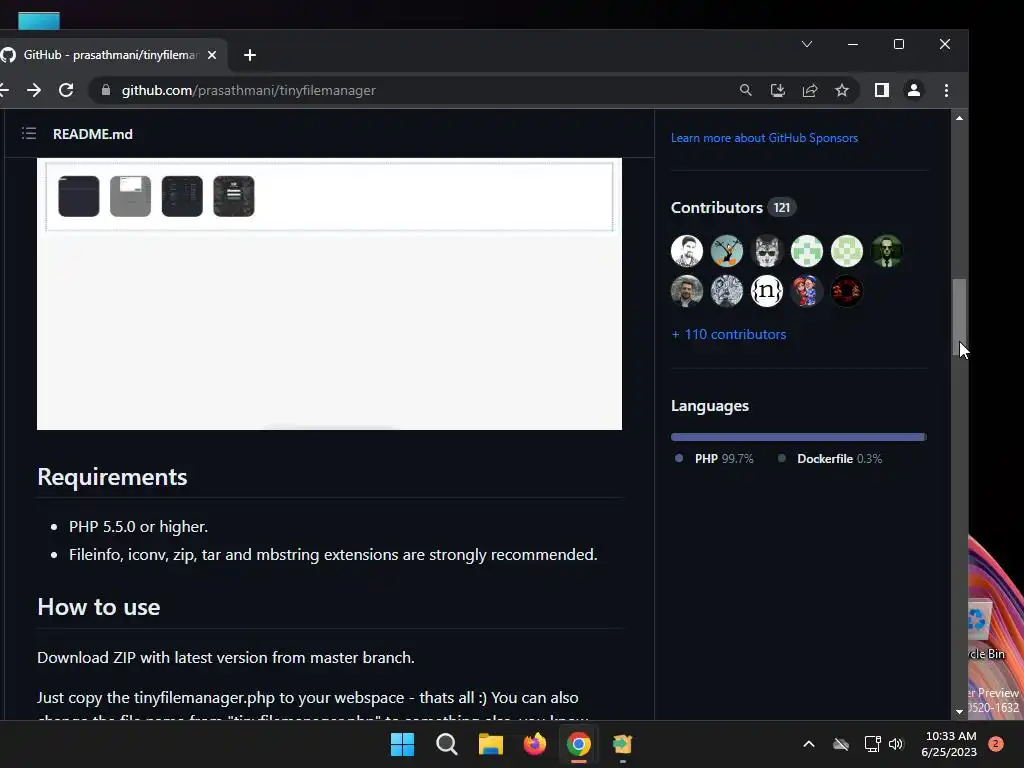The height and width of the screenshot is (768, 1024).
Task: Bookmark this tab with the star
Action: (x=842, y=90)
